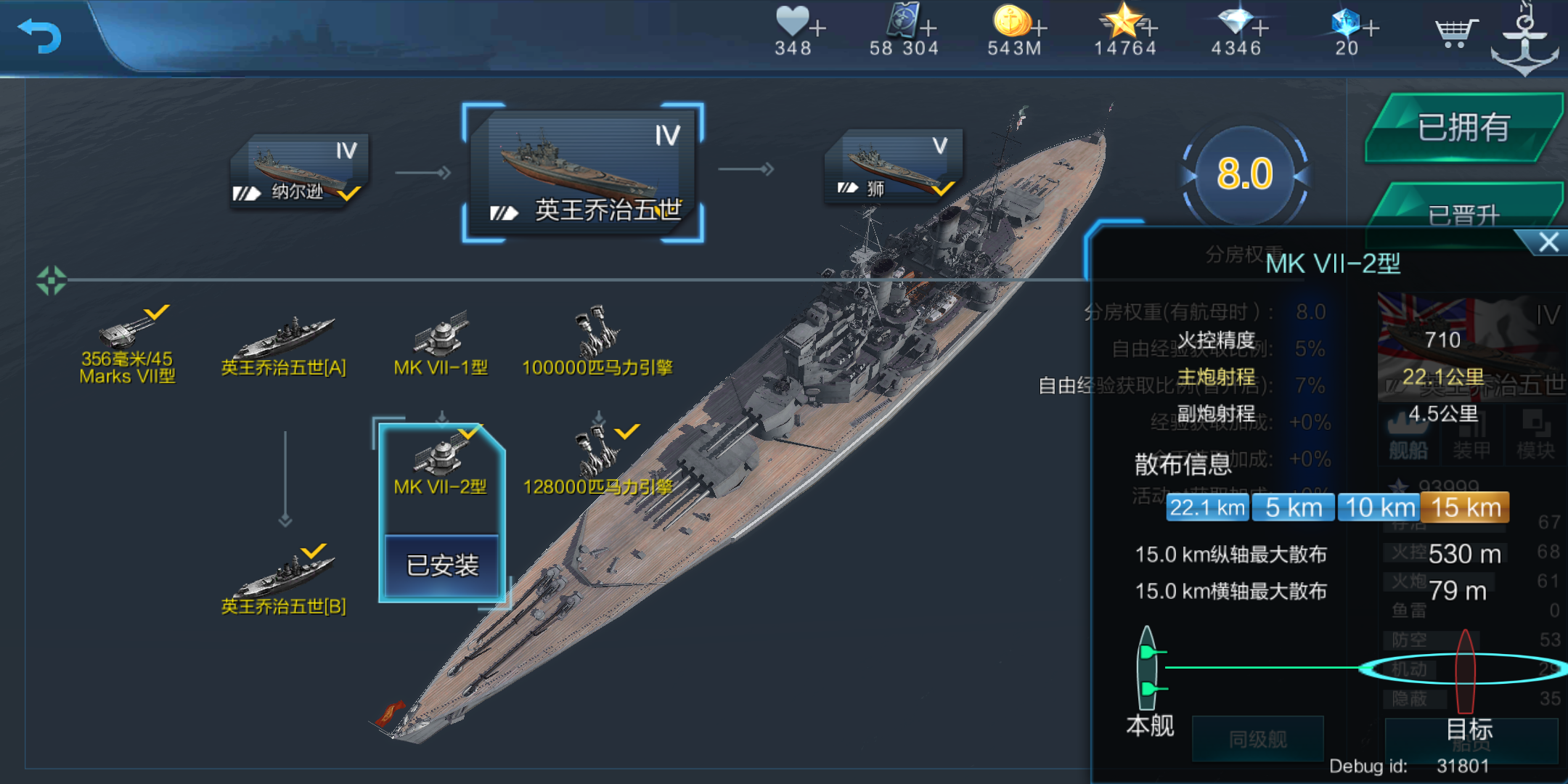Select the 356mm/45 Marks VII gun module
1568x784 pixels.
128,346
